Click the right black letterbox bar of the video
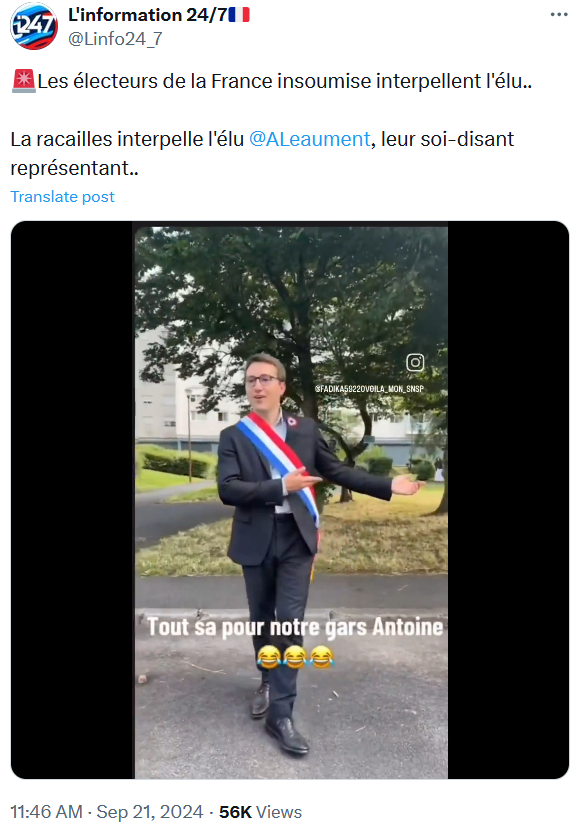This screenshot has height=824, width=574. [508, 500]
